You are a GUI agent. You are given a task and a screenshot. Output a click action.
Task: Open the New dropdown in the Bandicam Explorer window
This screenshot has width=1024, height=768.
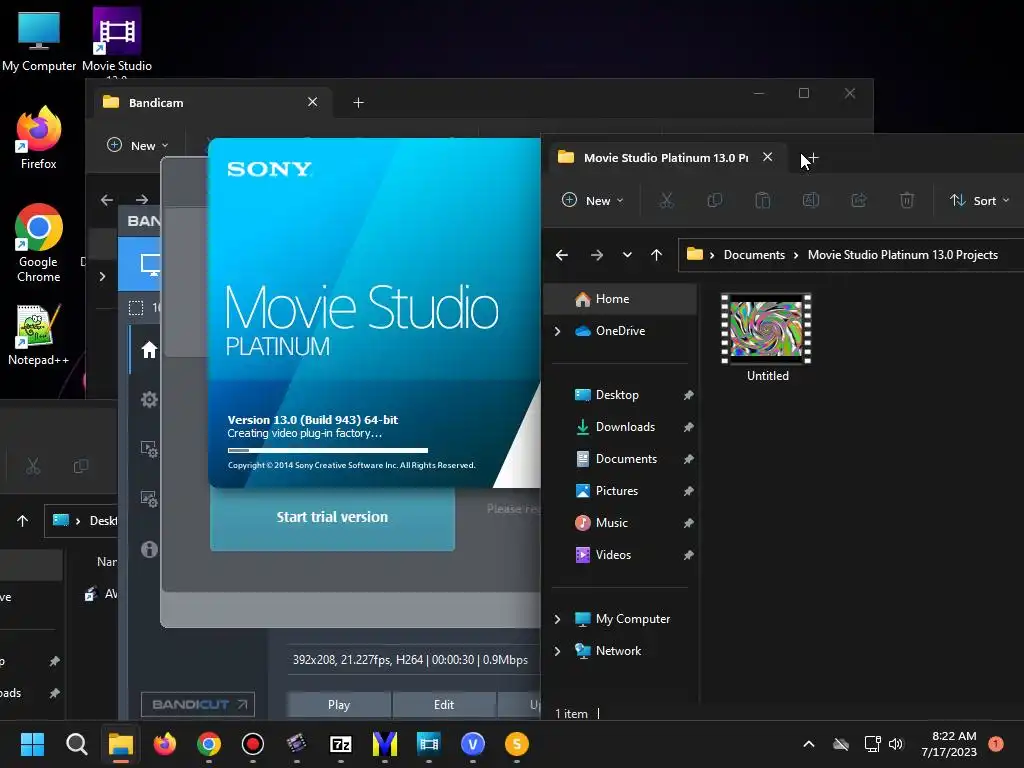coord(138,145)
